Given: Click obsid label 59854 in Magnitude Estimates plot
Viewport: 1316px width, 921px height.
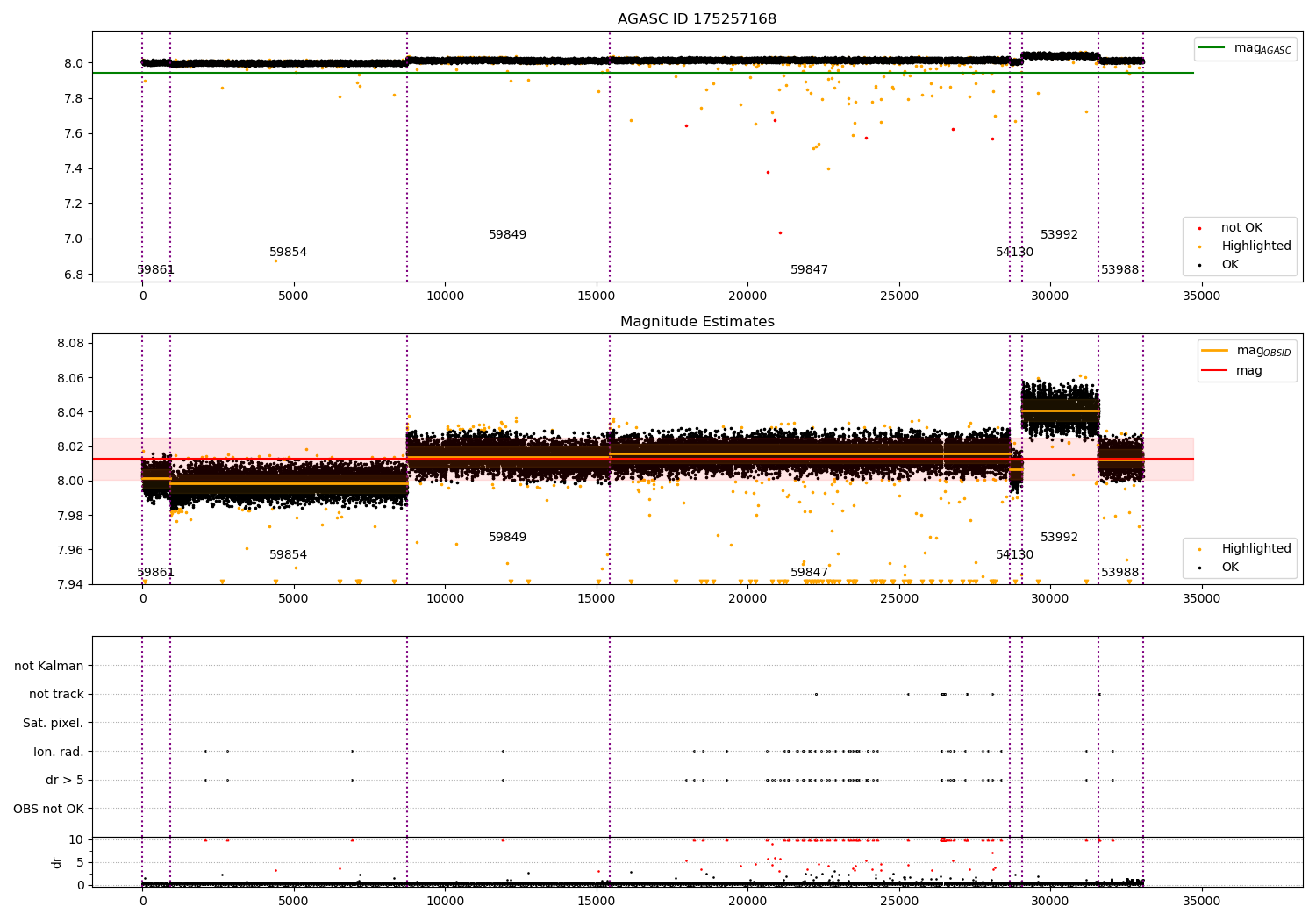Looking at the screenshot, I should pyautogui.click(x=289, y=555).
